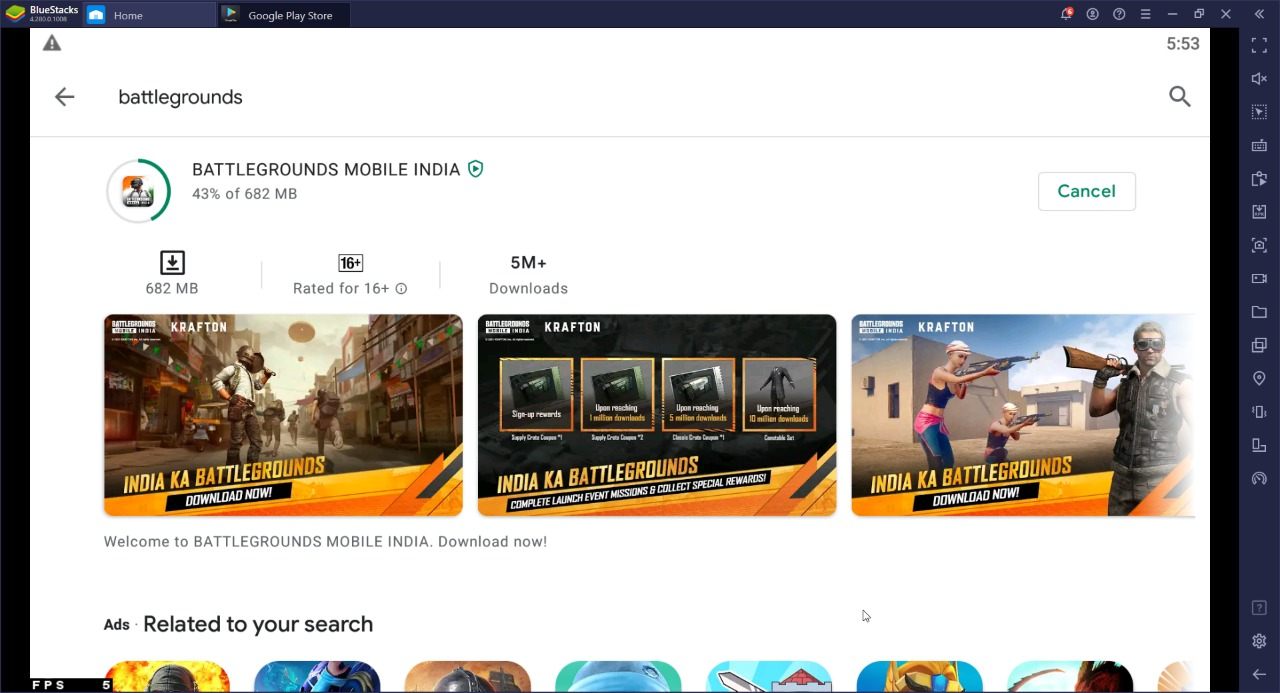Toggle the cursor lock sidebar icon

point(1259,112)
